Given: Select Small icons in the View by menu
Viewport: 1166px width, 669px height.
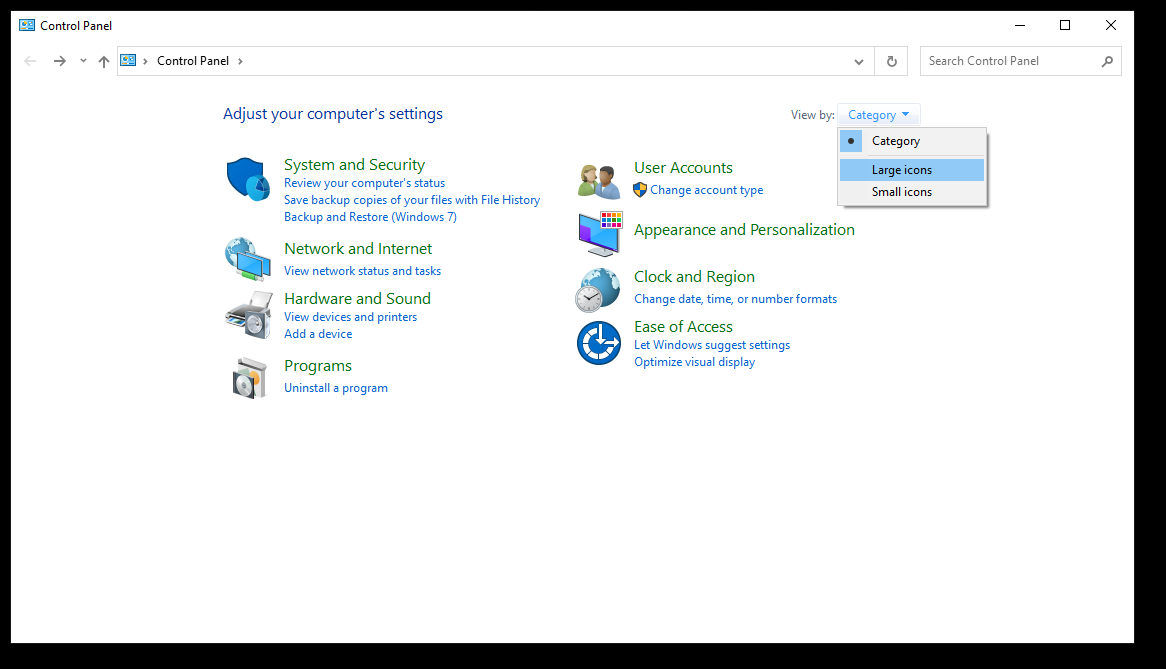Looking at the screenshot, I should coord(912,192).
